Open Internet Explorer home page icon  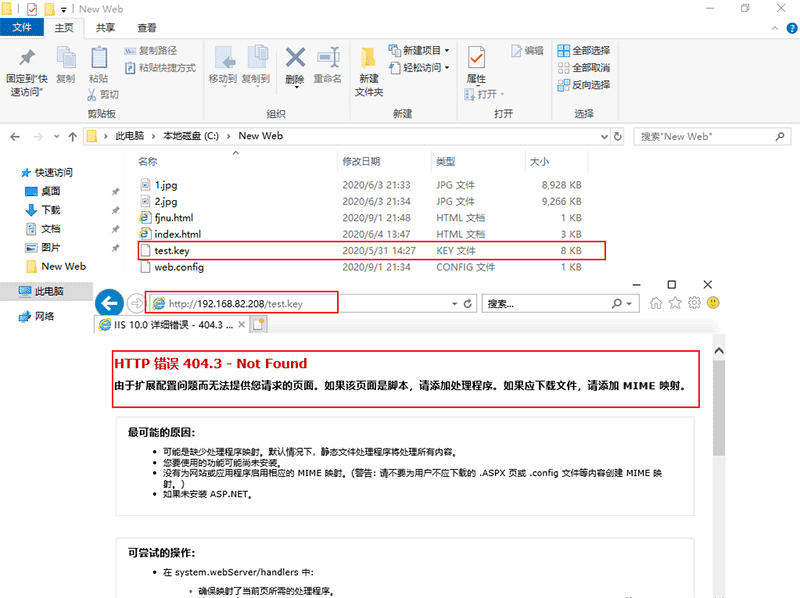[654, 302]
